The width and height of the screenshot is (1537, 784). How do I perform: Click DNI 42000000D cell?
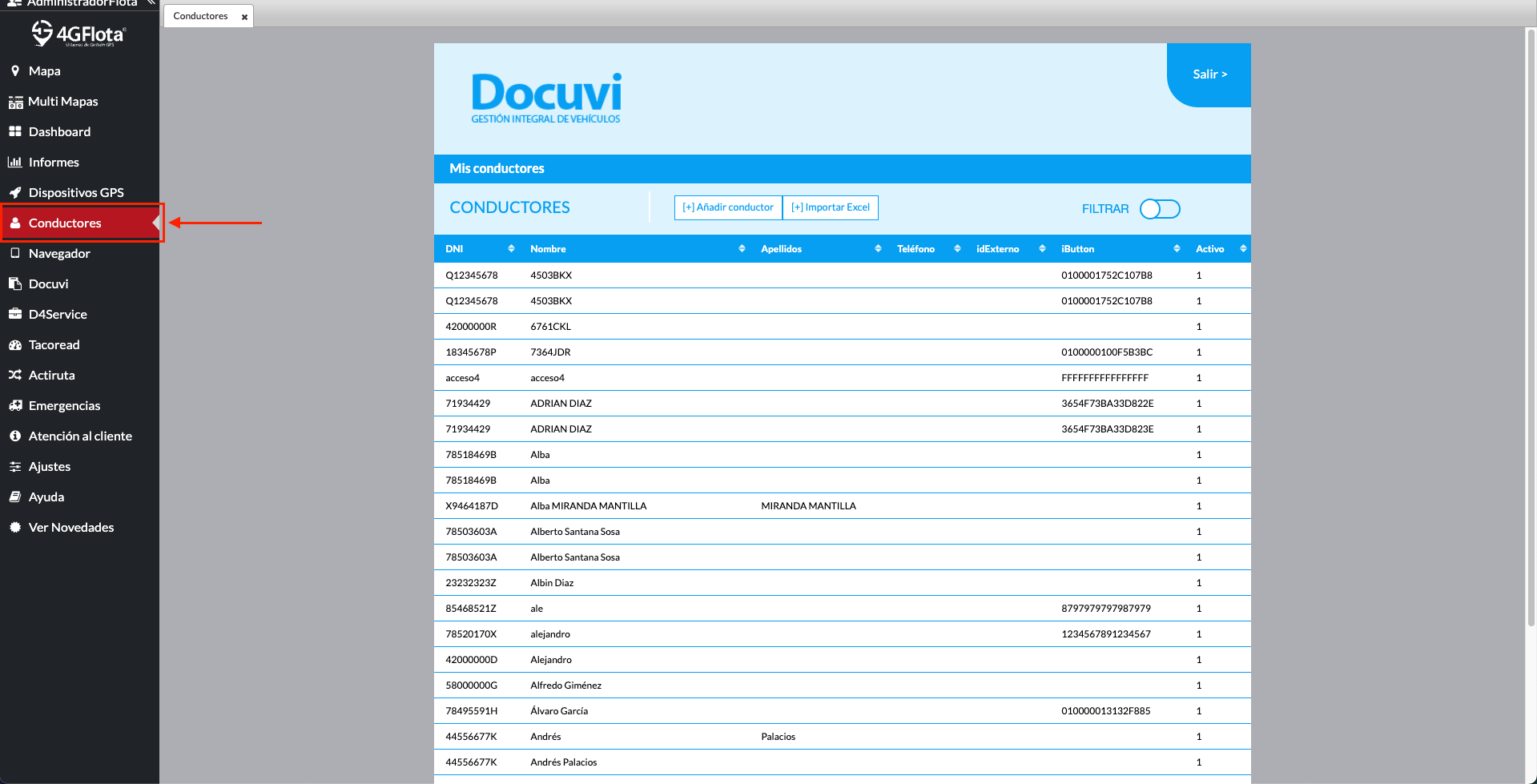tap(471, 660)
